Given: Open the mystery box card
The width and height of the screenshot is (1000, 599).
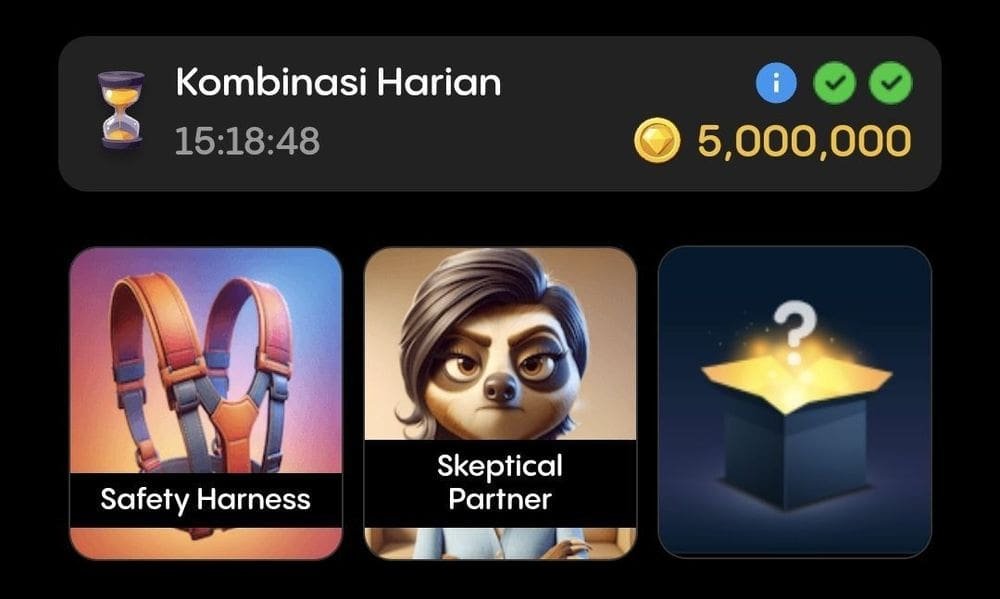Looking at the screenshot, I should point(795,402).
